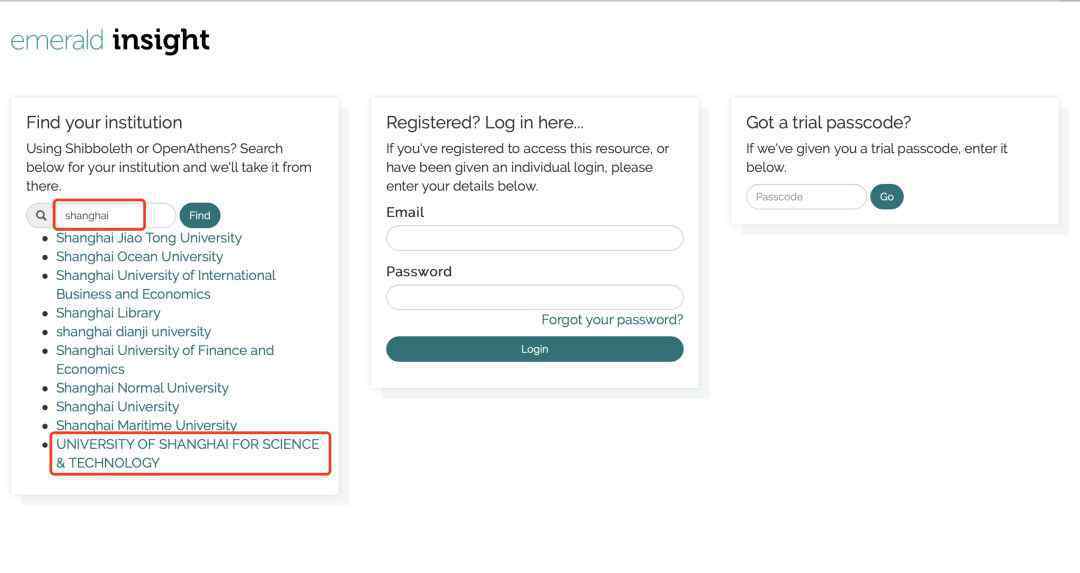Click the trial Passcode field
1080x573 pixels.
(806, 197)
